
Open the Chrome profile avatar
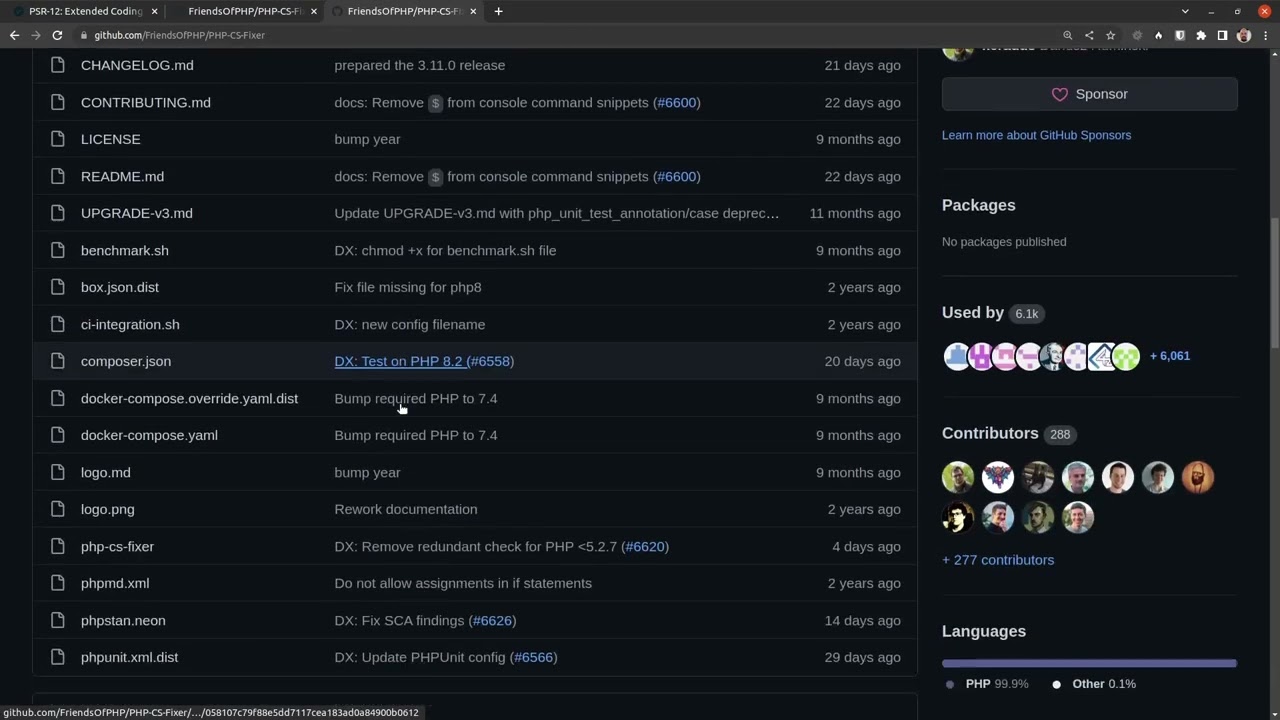[1244, 35]
